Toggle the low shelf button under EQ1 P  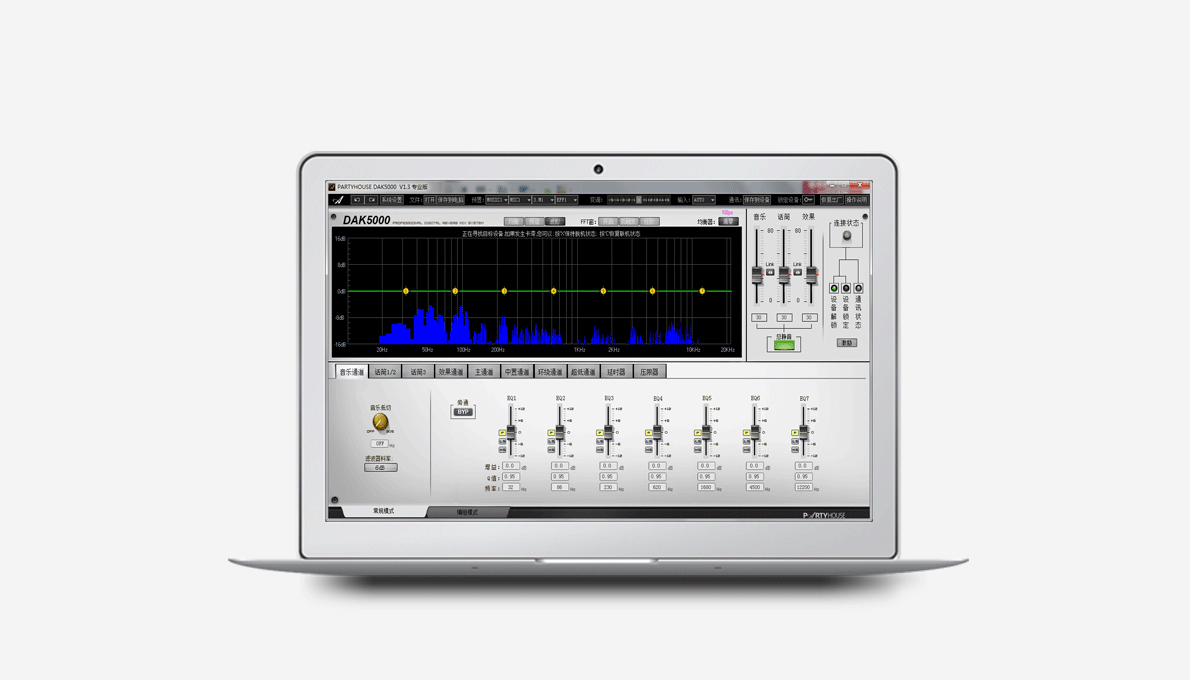[x=502, y=441]
